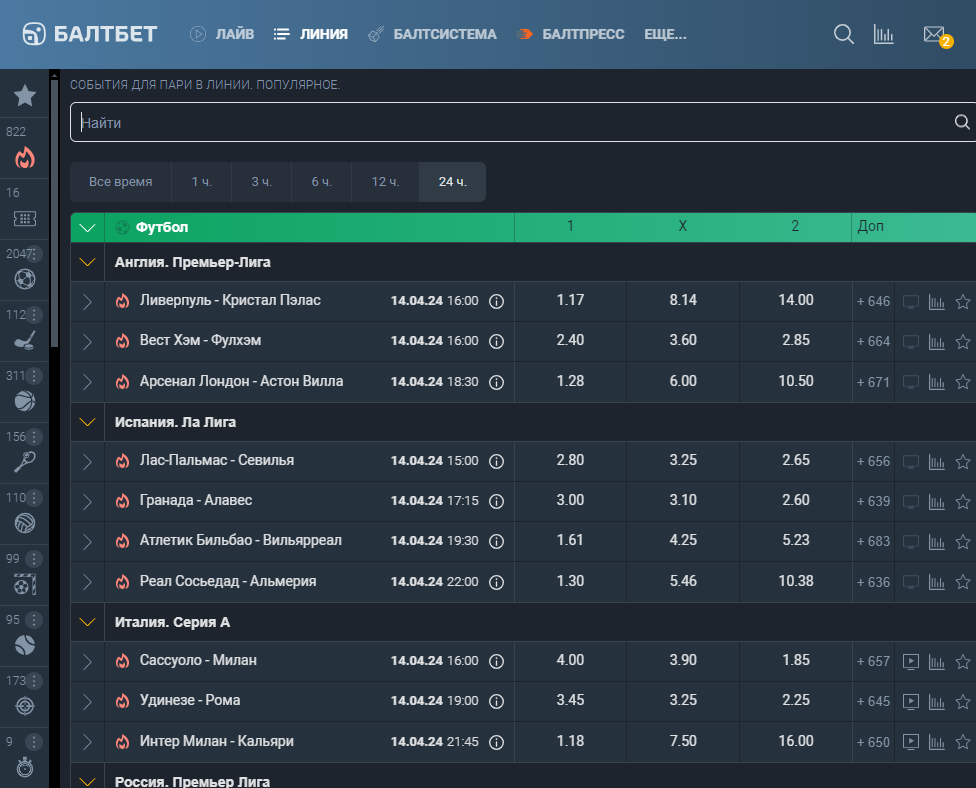Collapse Англия. Премьер-Лига group

(x=88, y=262)
